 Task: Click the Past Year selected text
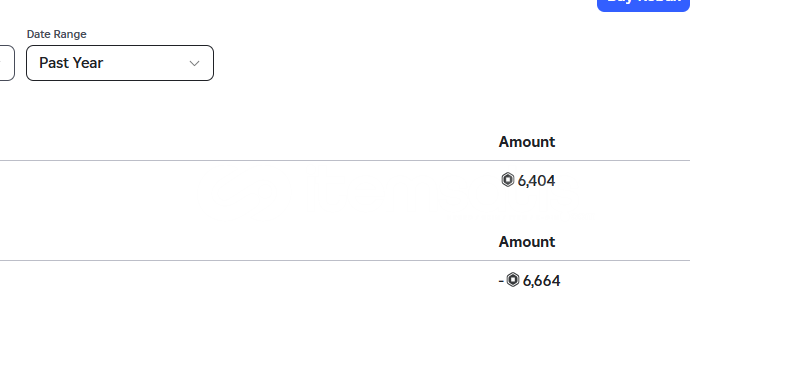point(71,63)
